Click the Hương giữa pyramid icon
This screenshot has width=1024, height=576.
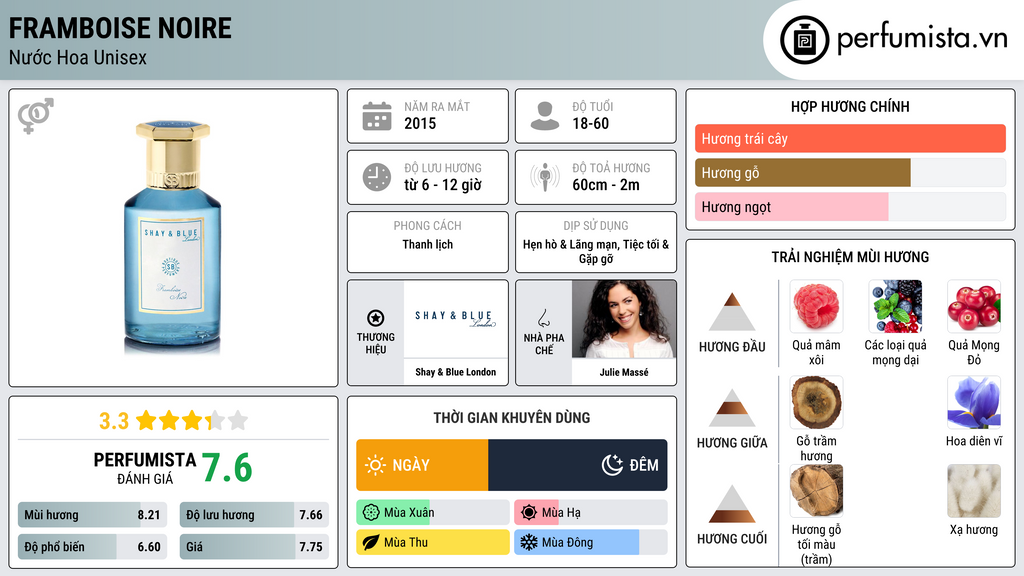coord(732,408)
